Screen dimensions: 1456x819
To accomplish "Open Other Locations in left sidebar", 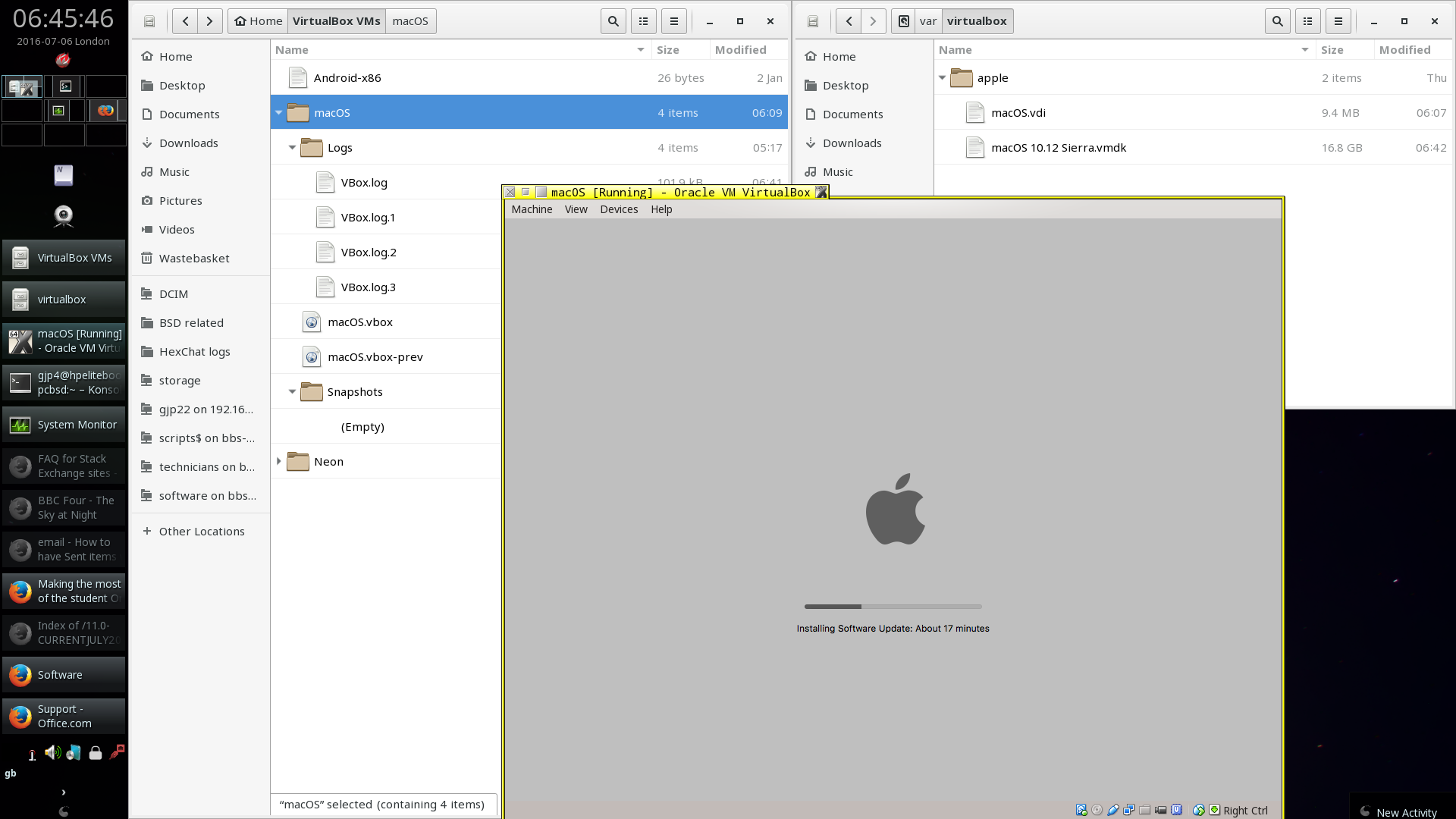I will pyautogui.click(x=201, y=532).
